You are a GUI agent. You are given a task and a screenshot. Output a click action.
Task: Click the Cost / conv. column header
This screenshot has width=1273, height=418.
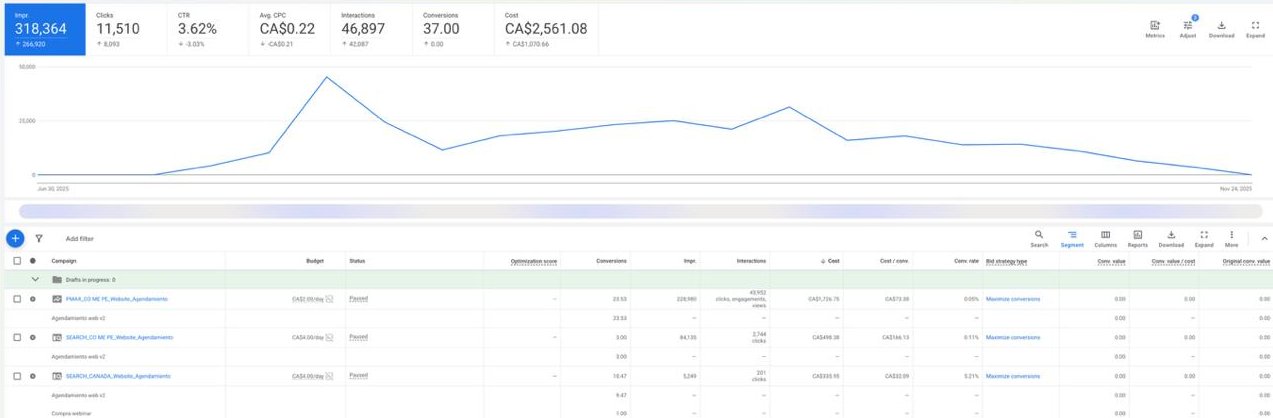[x=894, y=261]
